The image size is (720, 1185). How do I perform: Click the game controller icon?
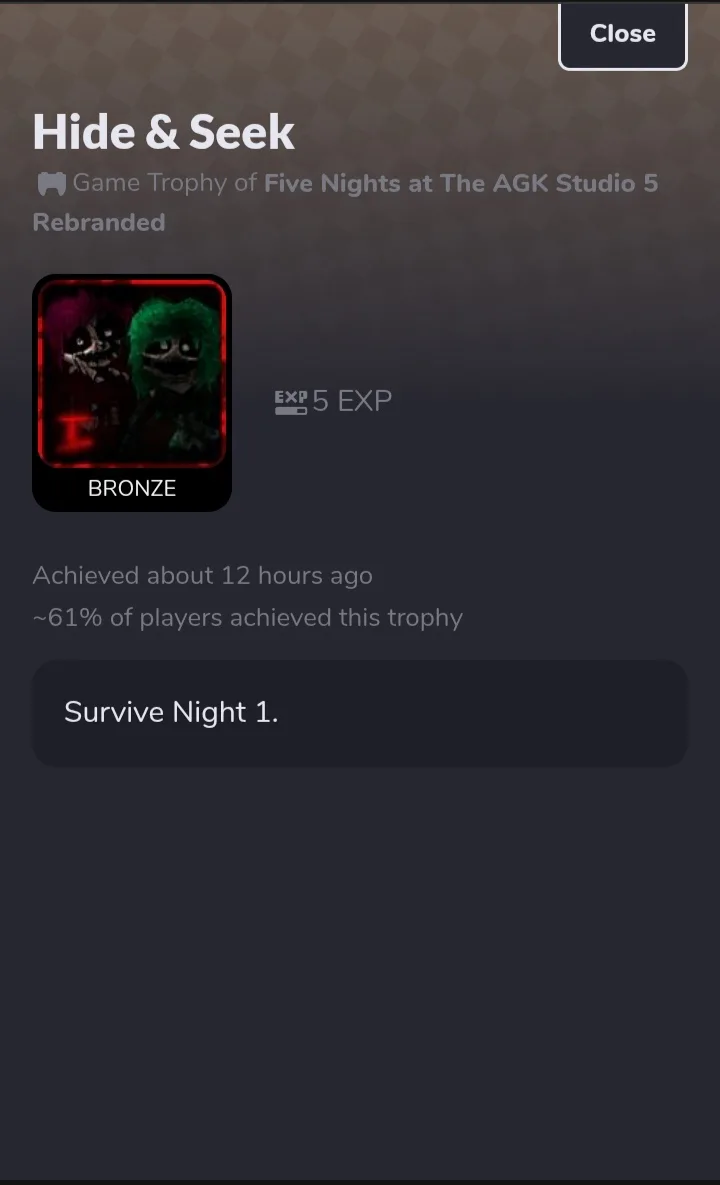(x=51, y=184)
